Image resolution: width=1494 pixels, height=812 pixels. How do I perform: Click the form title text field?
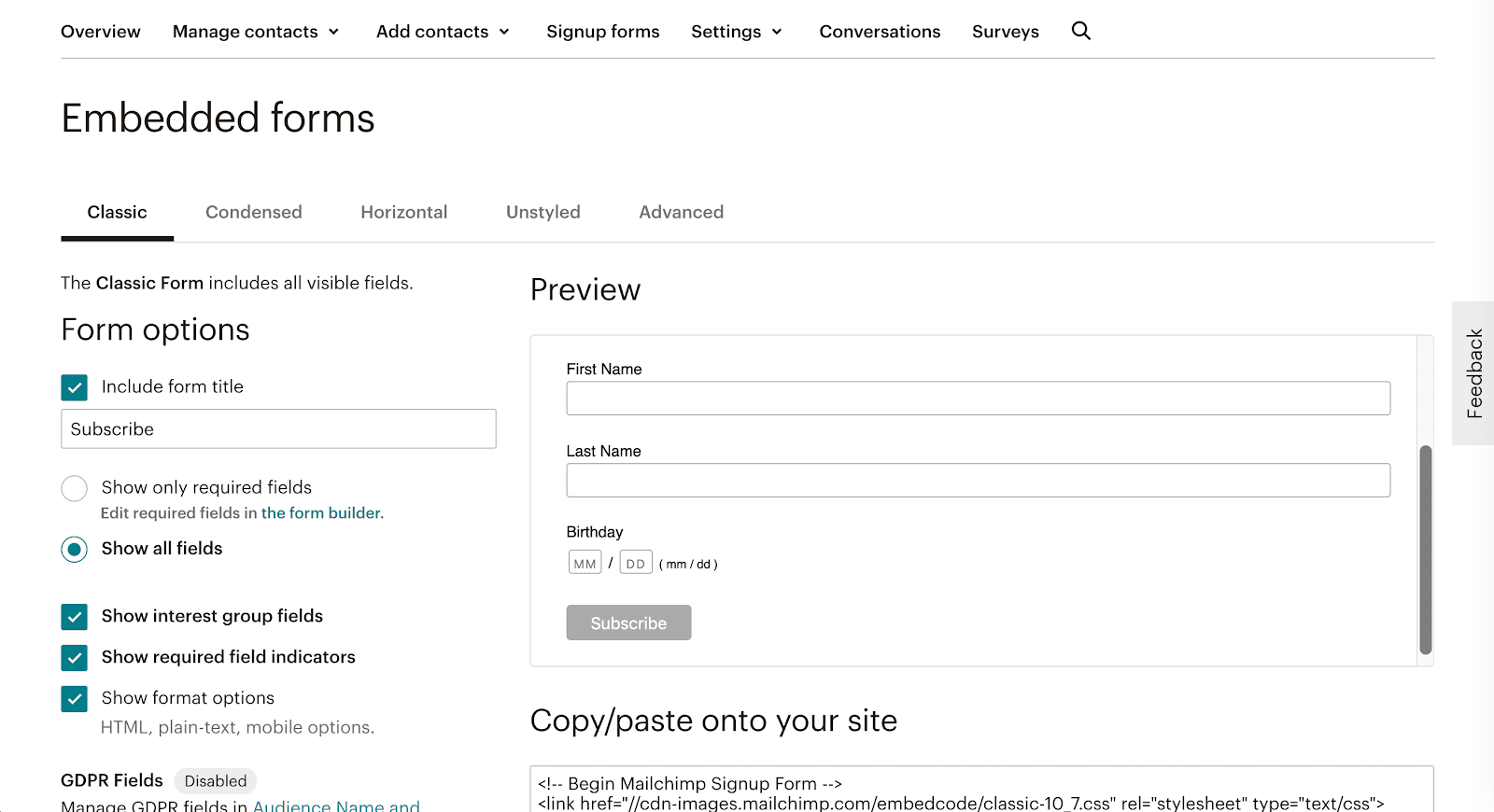tap(278, 429)
